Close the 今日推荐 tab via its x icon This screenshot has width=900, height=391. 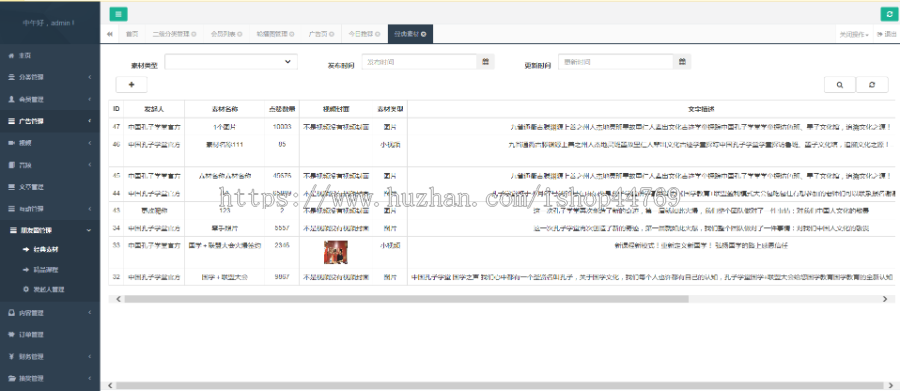(x=378, y=34)
